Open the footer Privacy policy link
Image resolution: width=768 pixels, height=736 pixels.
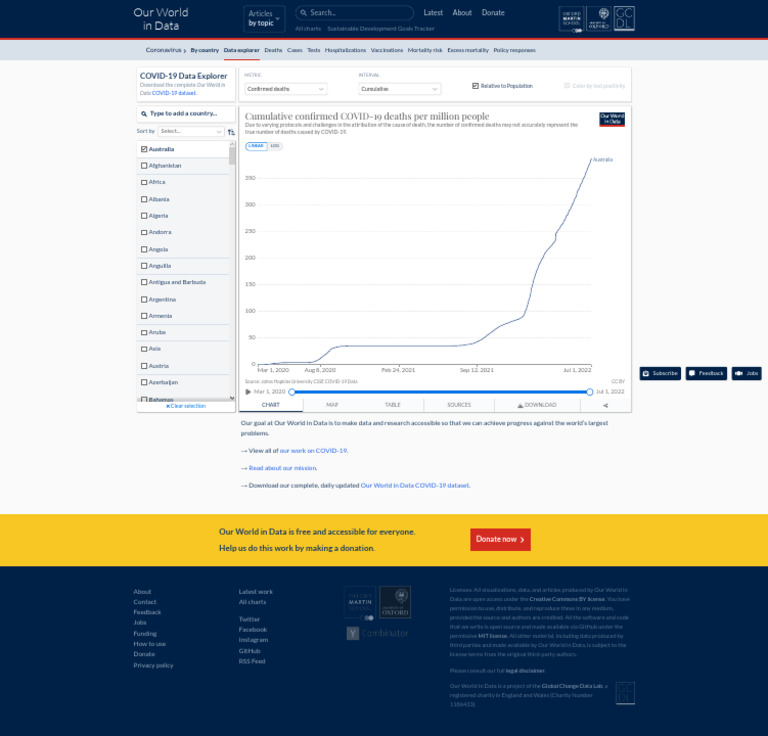tap(153, 665)
